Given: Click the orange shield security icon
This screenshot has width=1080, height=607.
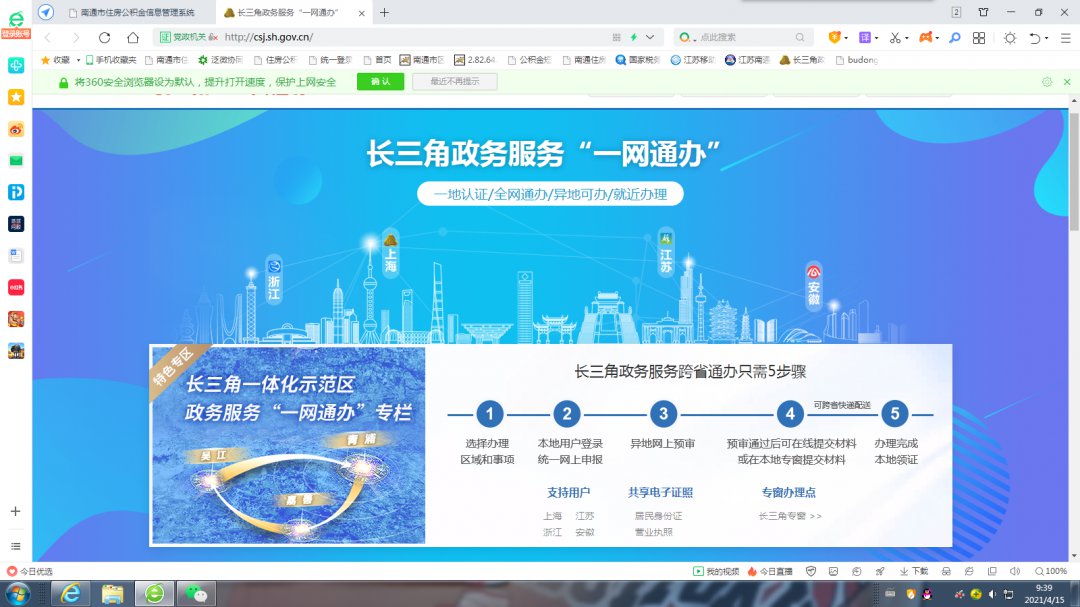Looking at the screenshot, I should [834, 37].
